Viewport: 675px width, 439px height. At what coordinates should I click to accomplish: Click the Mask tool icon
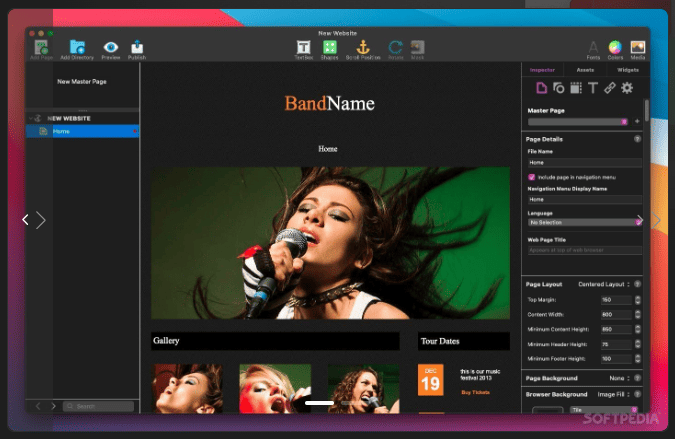(417, 47)
